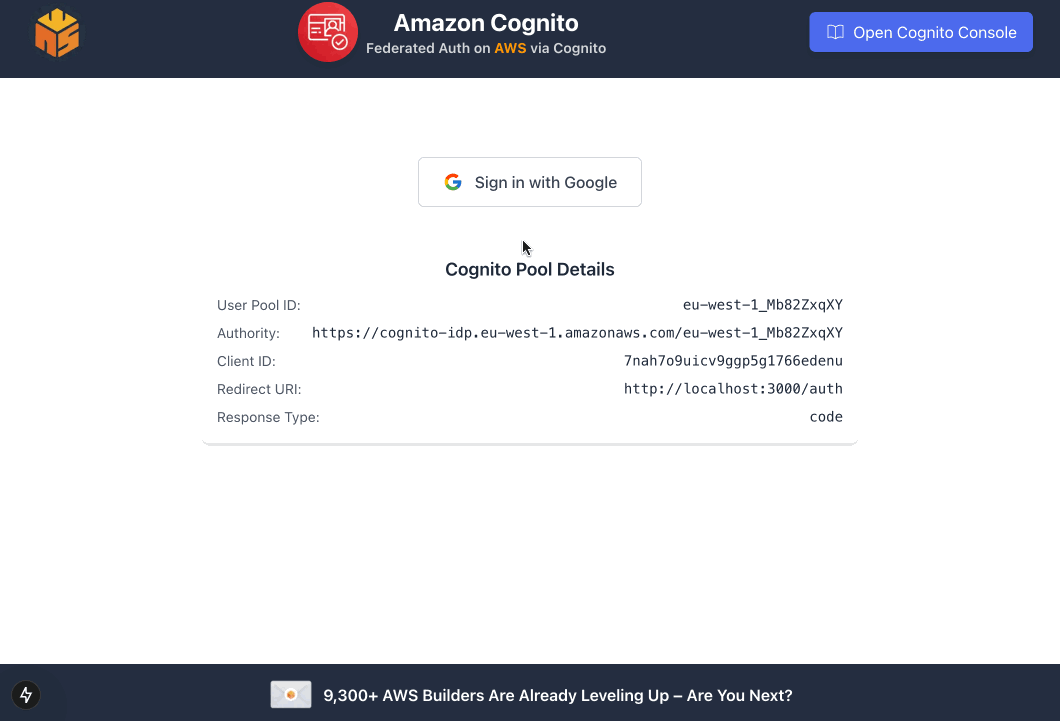Click the Google G icon on the sign-in button

453,182
